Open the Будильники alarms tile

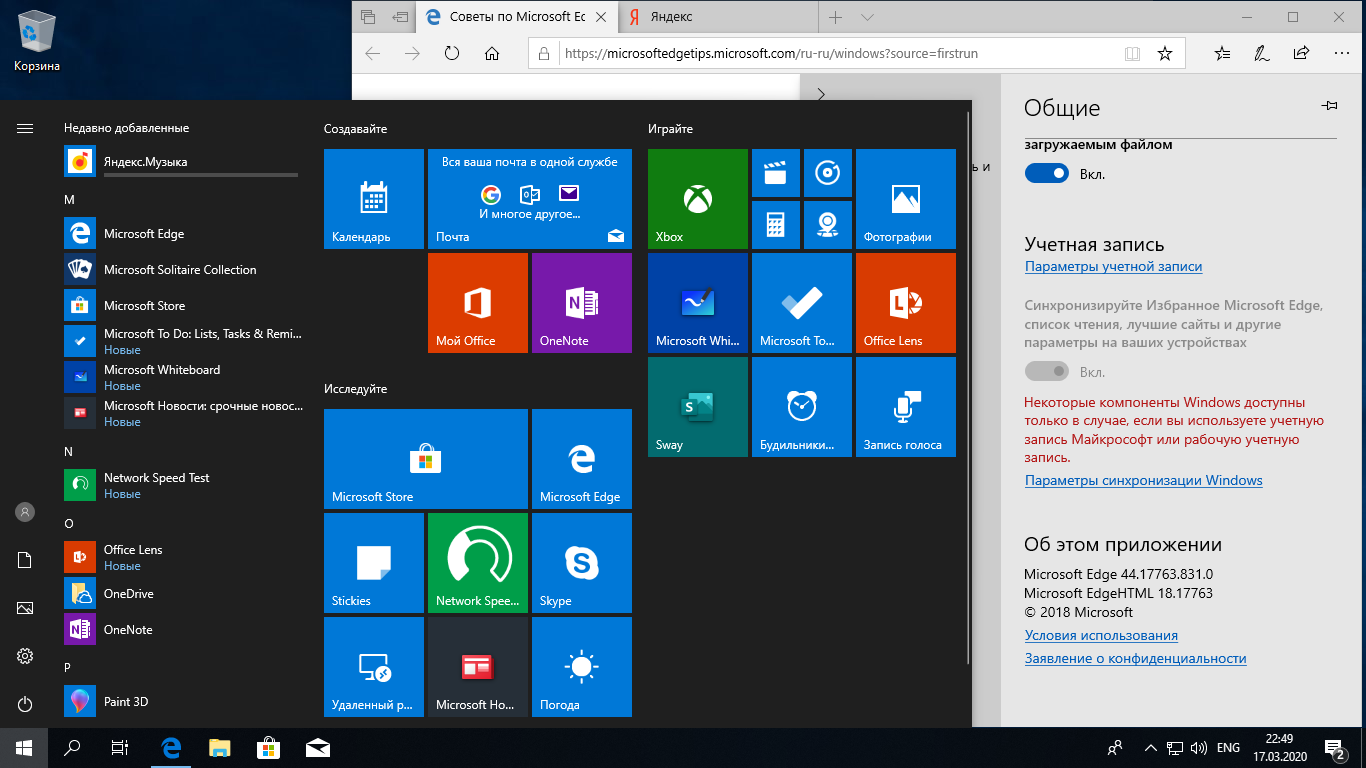(x=802, y=407)
